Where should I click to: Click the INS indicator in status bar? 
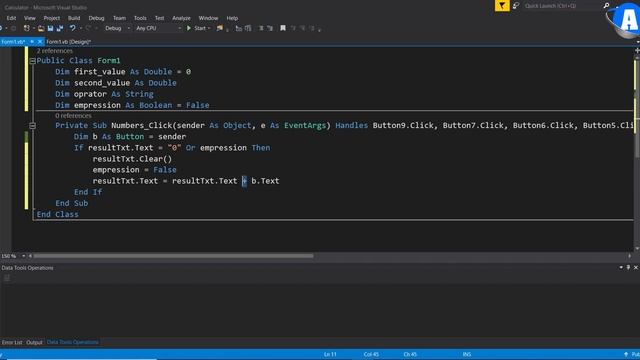467,354
